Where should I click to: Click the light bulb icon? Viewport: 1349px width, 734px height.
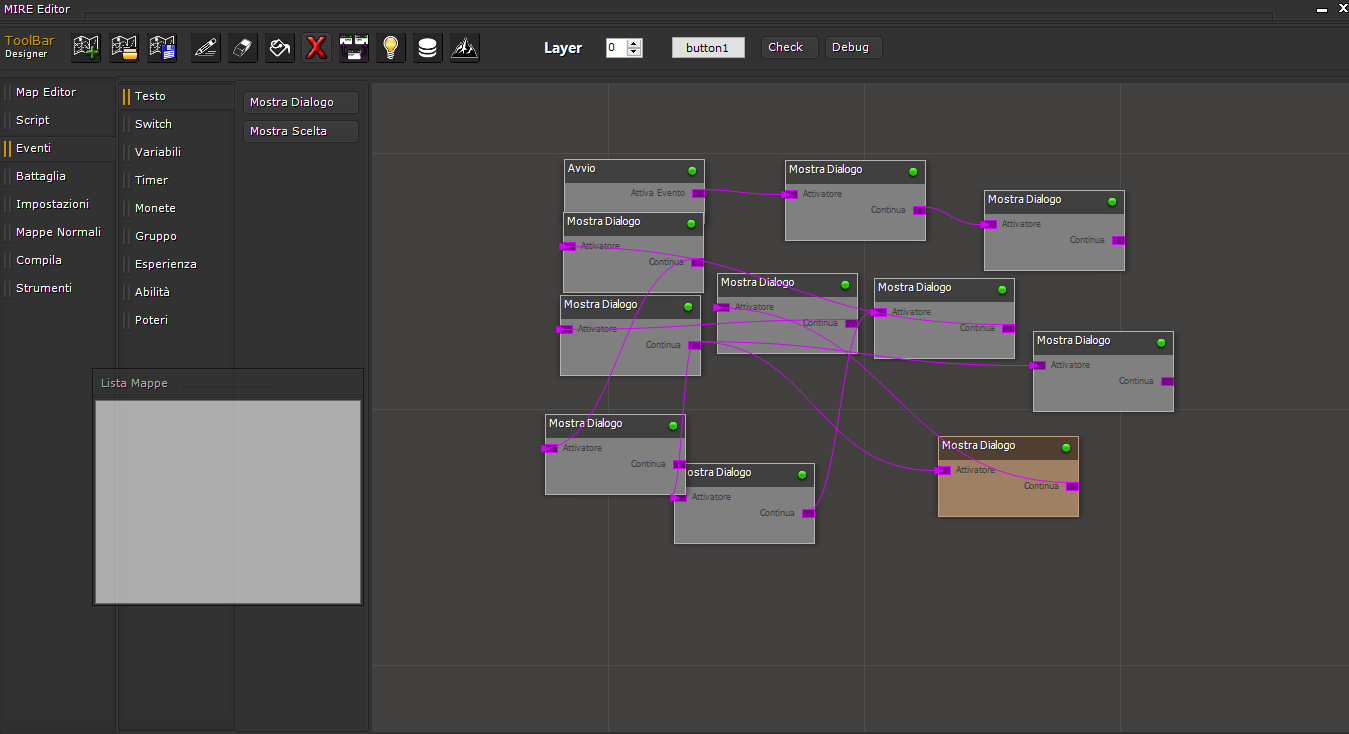[391, 47]
